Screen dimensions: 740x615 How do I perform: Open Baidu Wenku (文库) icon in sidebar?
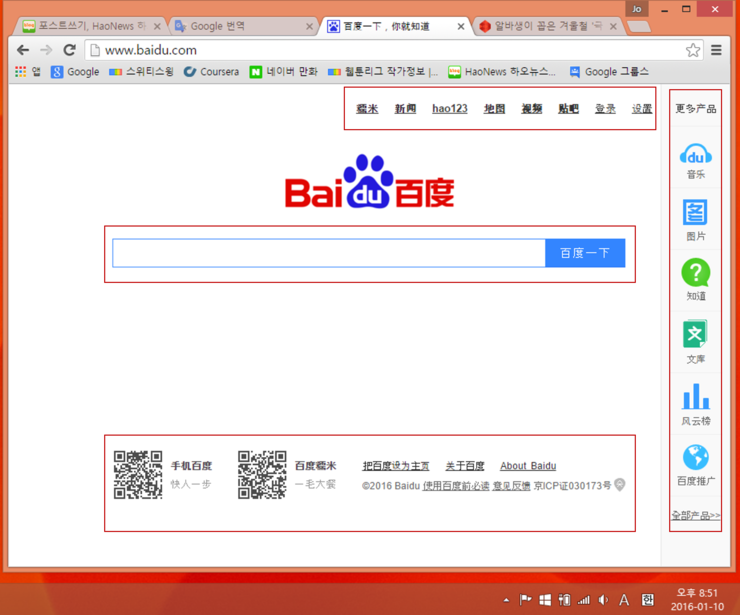click(x=695, y=334)
